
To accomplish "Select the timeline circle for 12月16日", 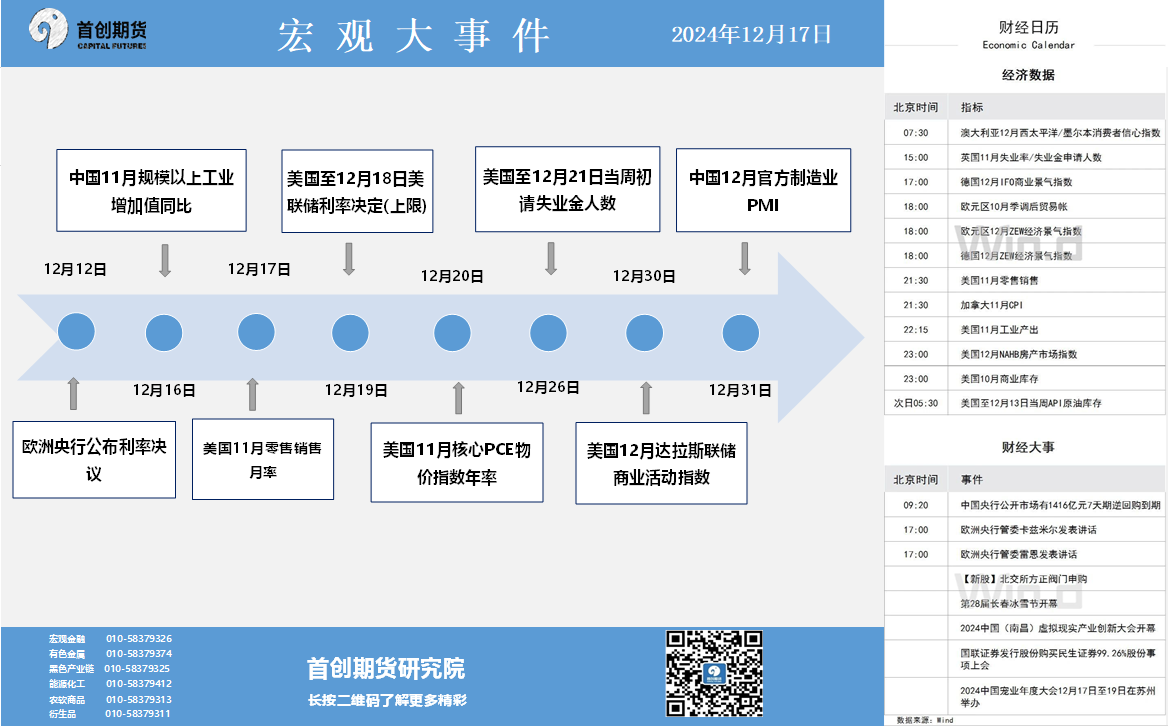I will (x=164, y=332).
